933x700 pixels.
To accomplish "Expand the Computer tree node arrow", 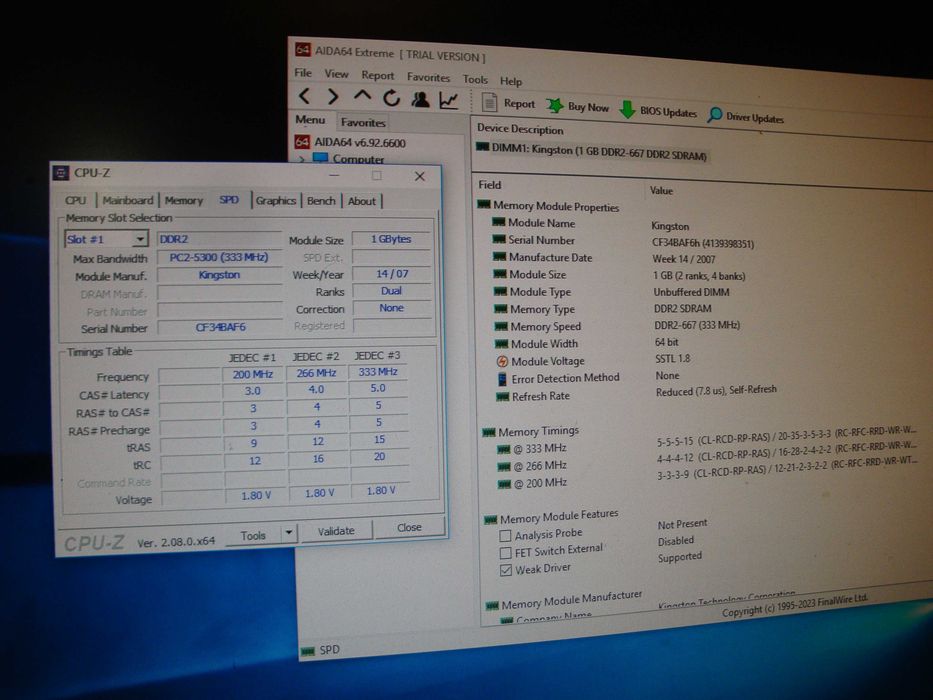I will point(302,159).
